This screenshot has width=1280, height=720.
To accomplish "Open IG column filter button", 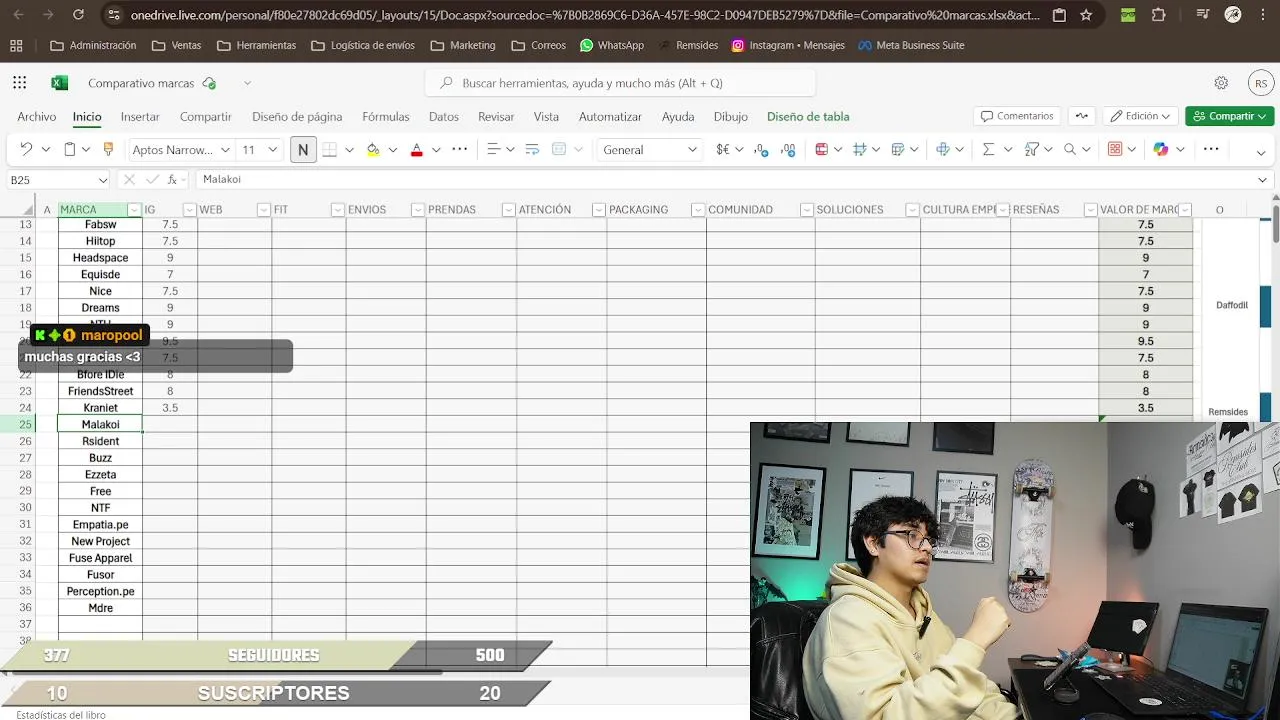I will [189, 210].
